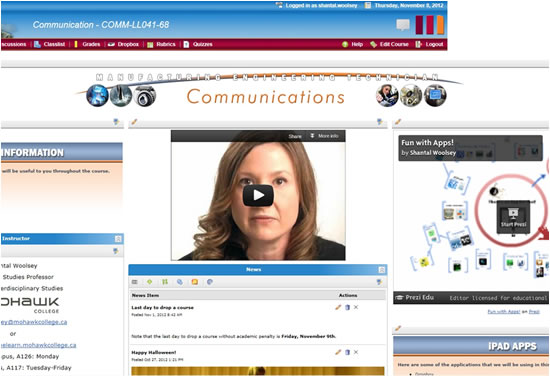Click the chat bubble icon in header
Screen dimensions: 550x377
[x=403, y=25]
